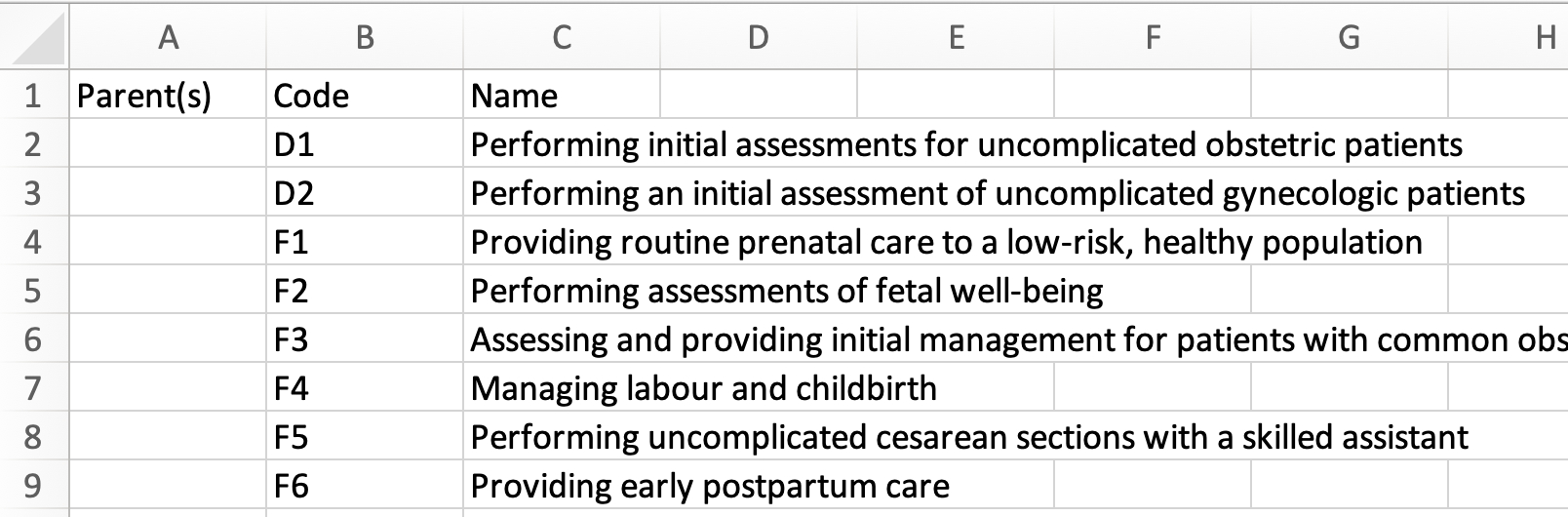The width and height of the screenshot is (1568, 517).
Task: Select column C header
Action: pos(562,37)
